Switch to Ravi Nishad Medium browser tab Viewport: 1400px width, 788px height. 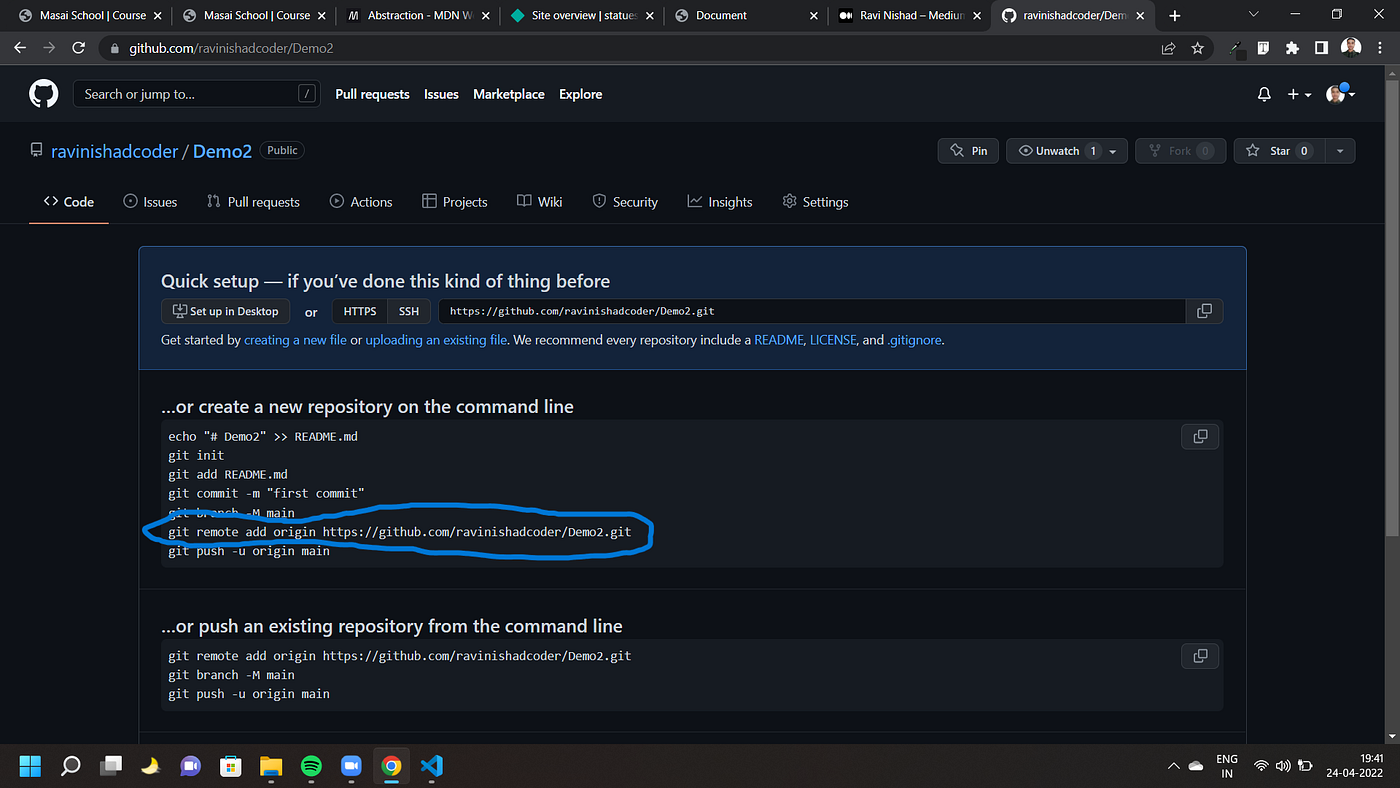point(909,15)
